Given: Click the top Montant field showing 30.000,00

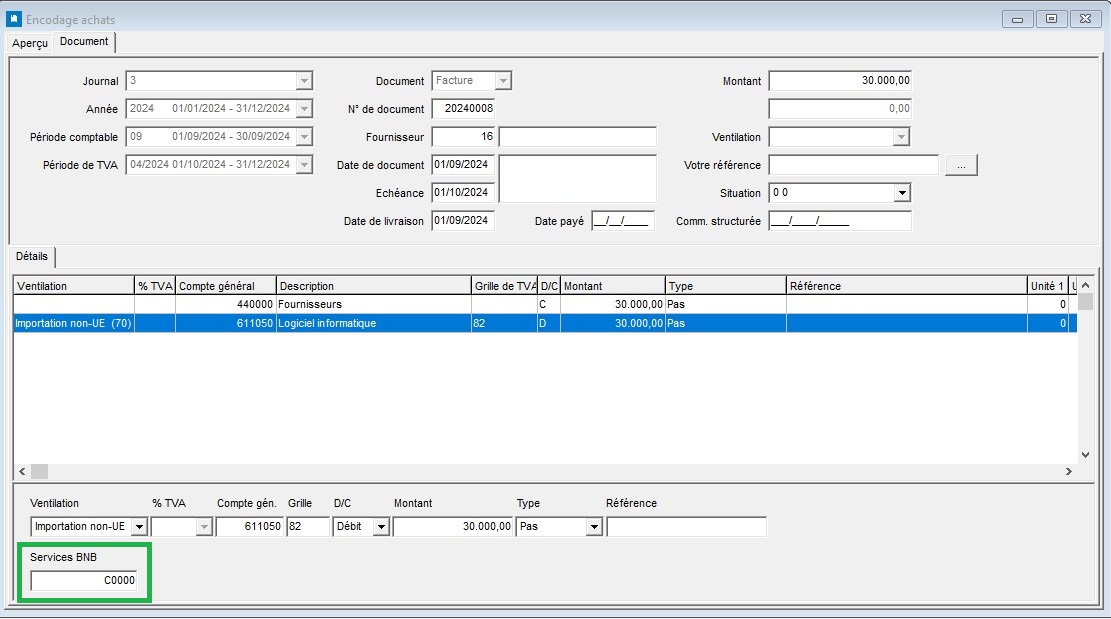Looking at the screenshot, I should (x=840, y=81).
